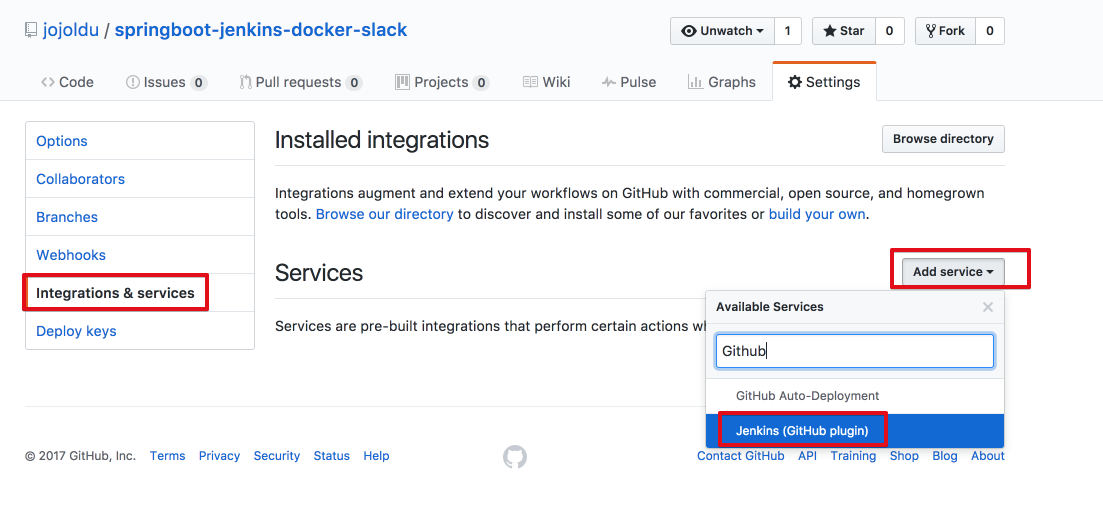Click the 'Available Services' popup title
Viewport: 1103px width, 507px height.
(770, 307)
